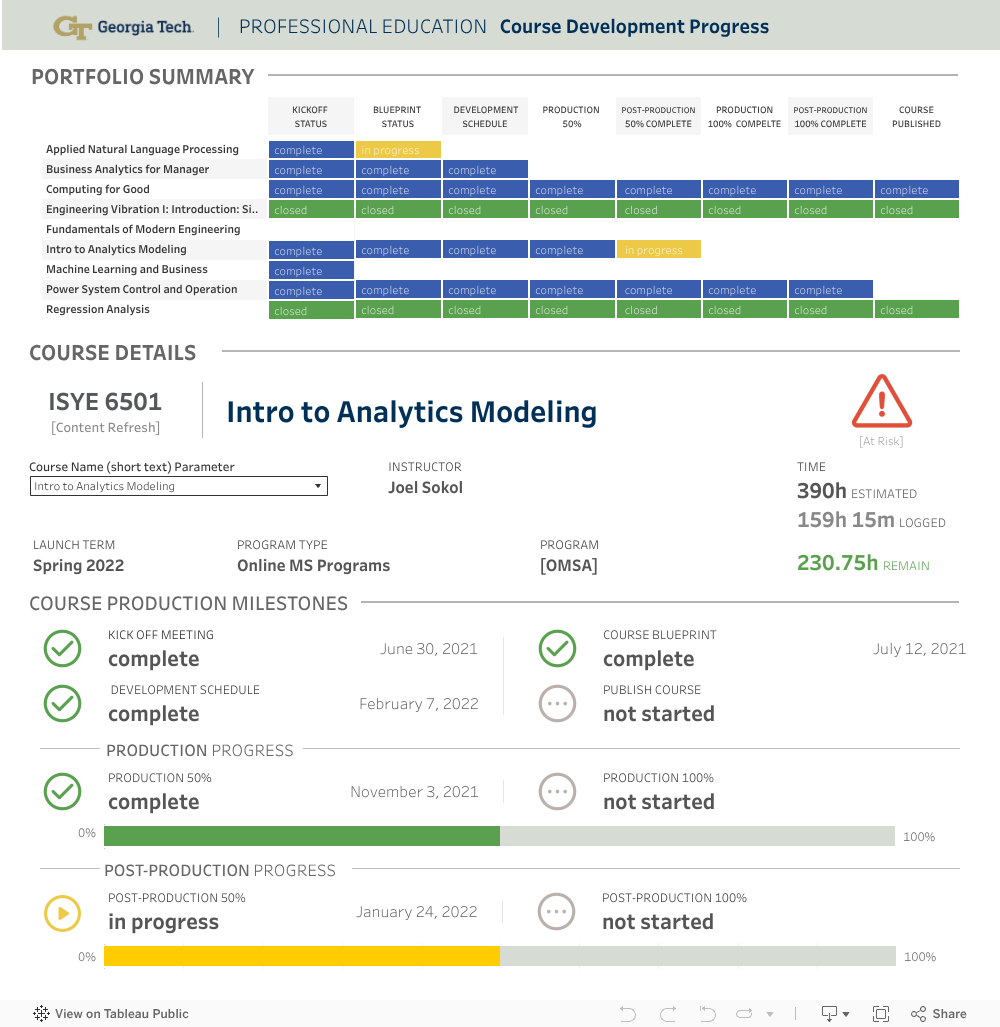
Task: Click the undo arrow icon
Action: (x=628, y=1014)
